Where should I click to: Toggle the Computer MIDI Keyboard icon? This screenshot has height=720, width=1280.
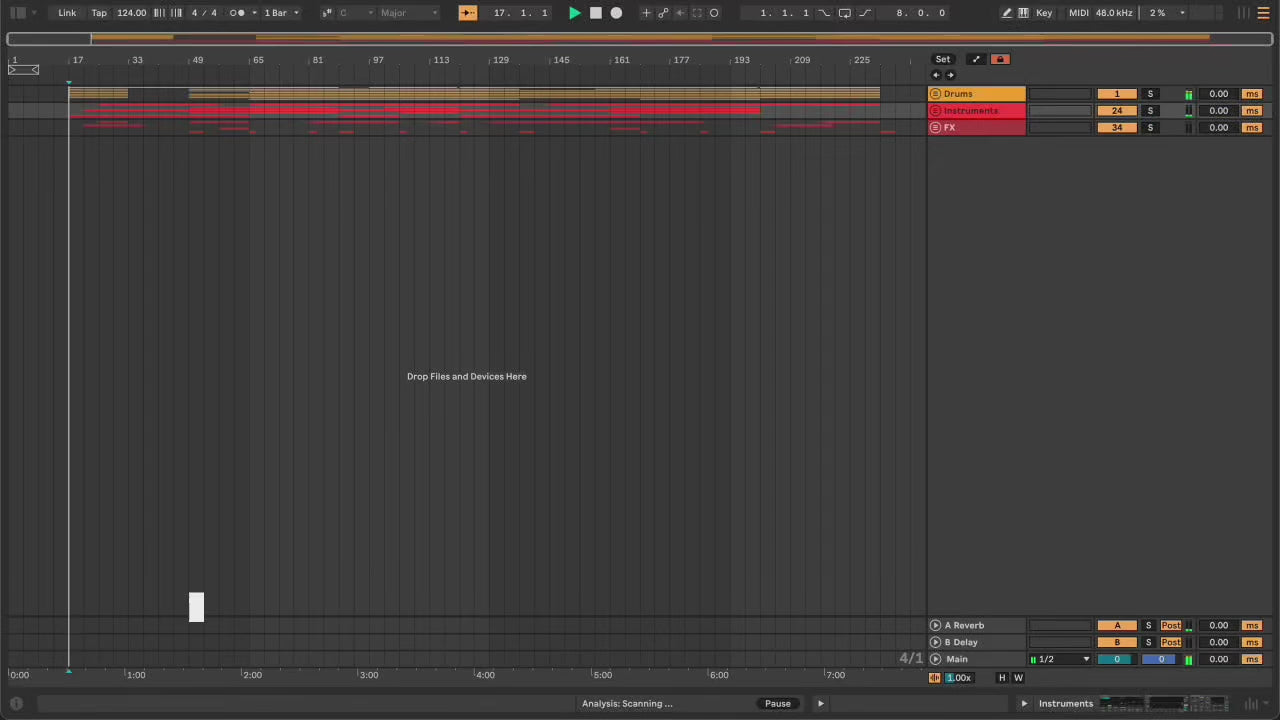1023,13
